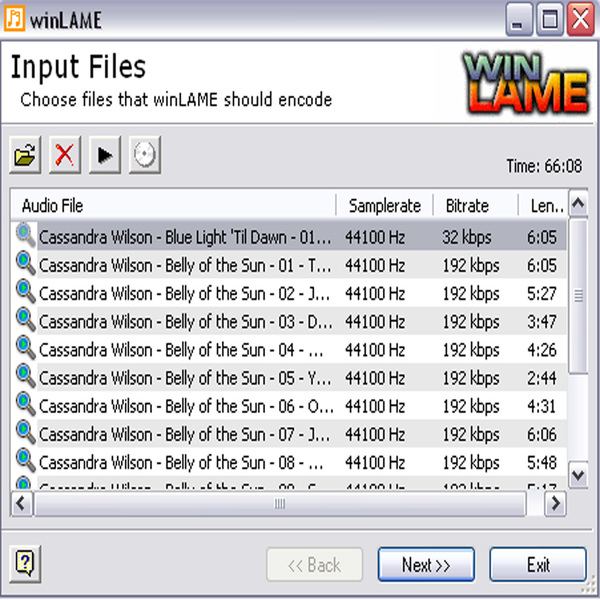Click the 5:48 length cell

[x=541, y=463]
